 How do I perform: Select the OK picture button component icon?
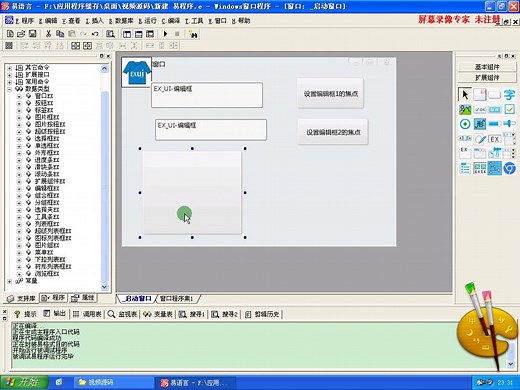click(480, 109)
